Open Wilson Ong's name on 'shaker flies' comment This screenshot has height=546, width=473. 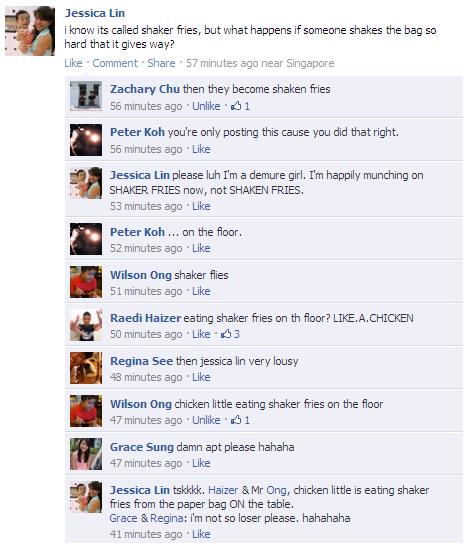coord(141,275)
